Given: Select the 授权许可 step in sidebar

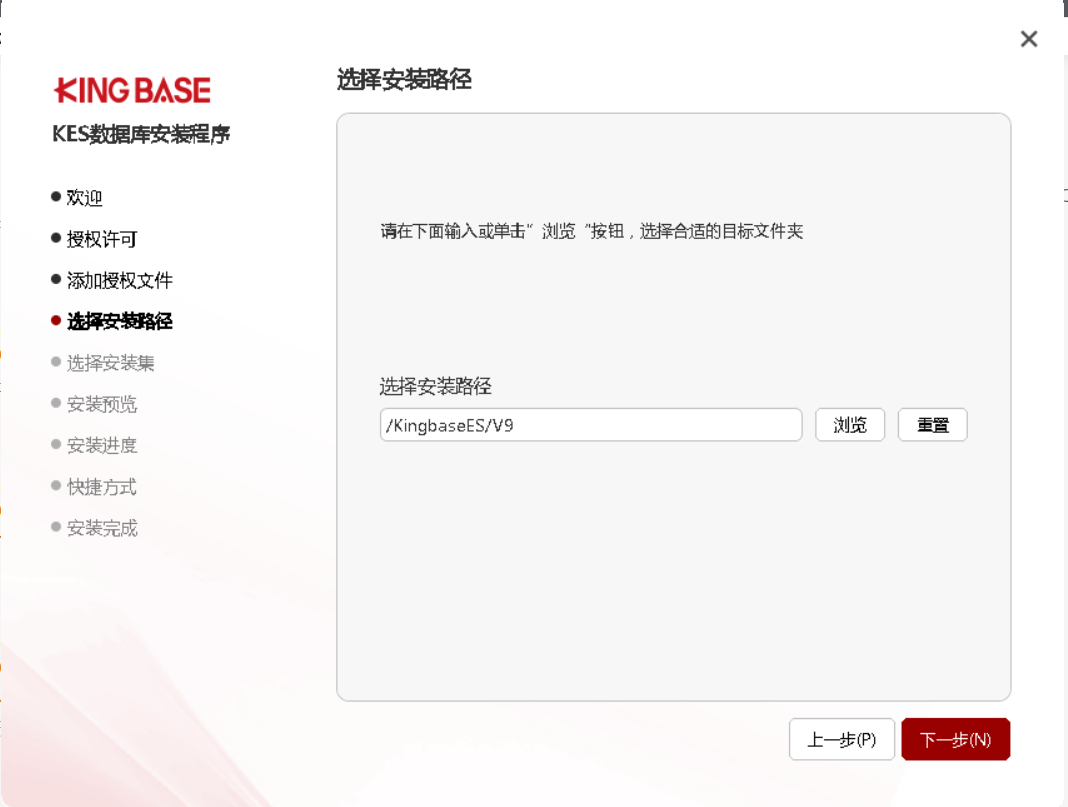Looking at the screenshot, I should point(102,239).
